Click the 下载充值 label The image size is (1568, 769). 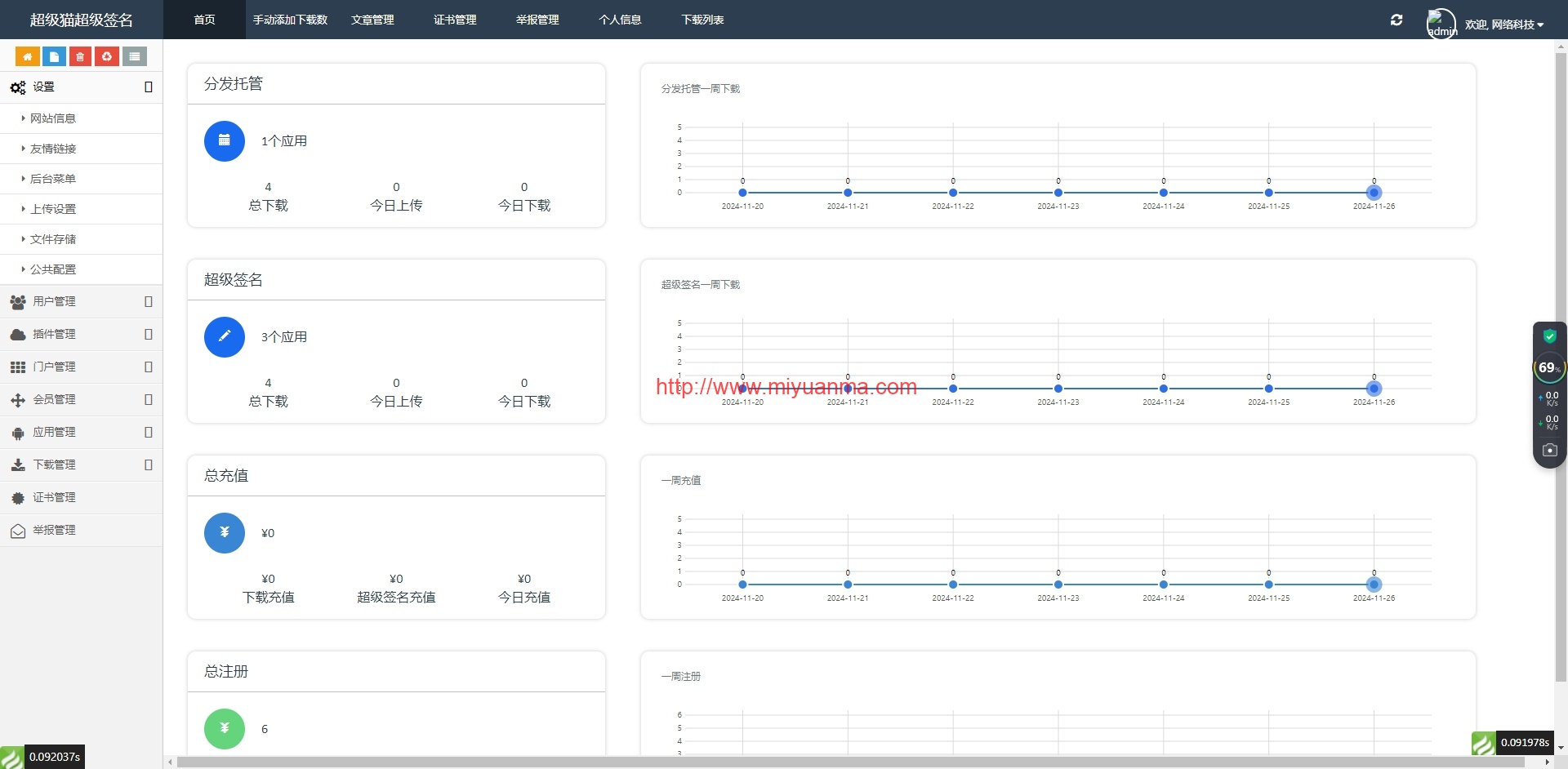pyautogui.click(x=269, y=598)
